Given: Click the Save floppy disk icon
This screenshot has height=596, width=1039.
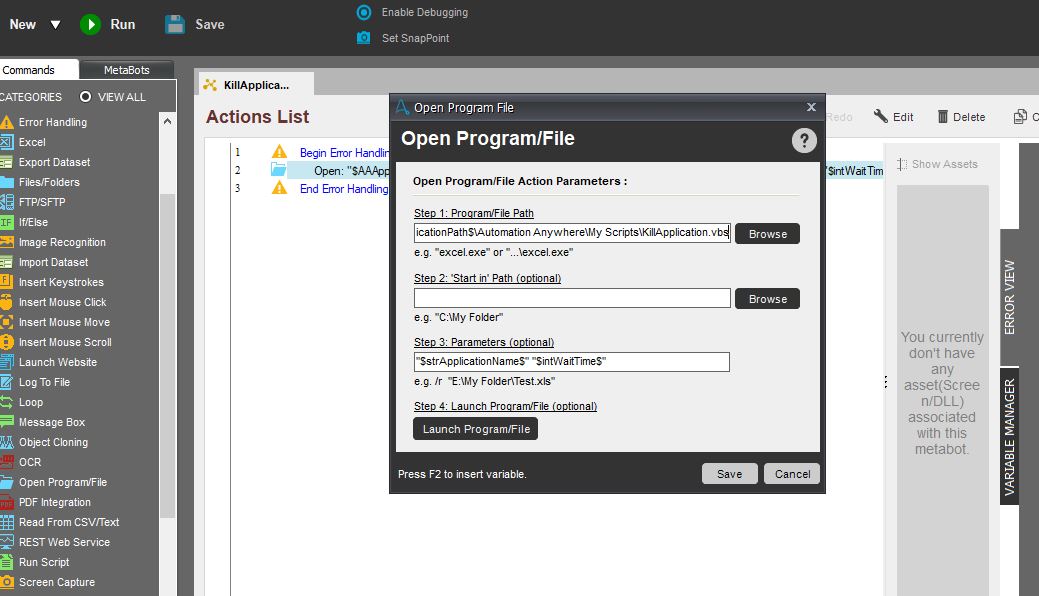Looking at the screenshot, I should (175, 24).
